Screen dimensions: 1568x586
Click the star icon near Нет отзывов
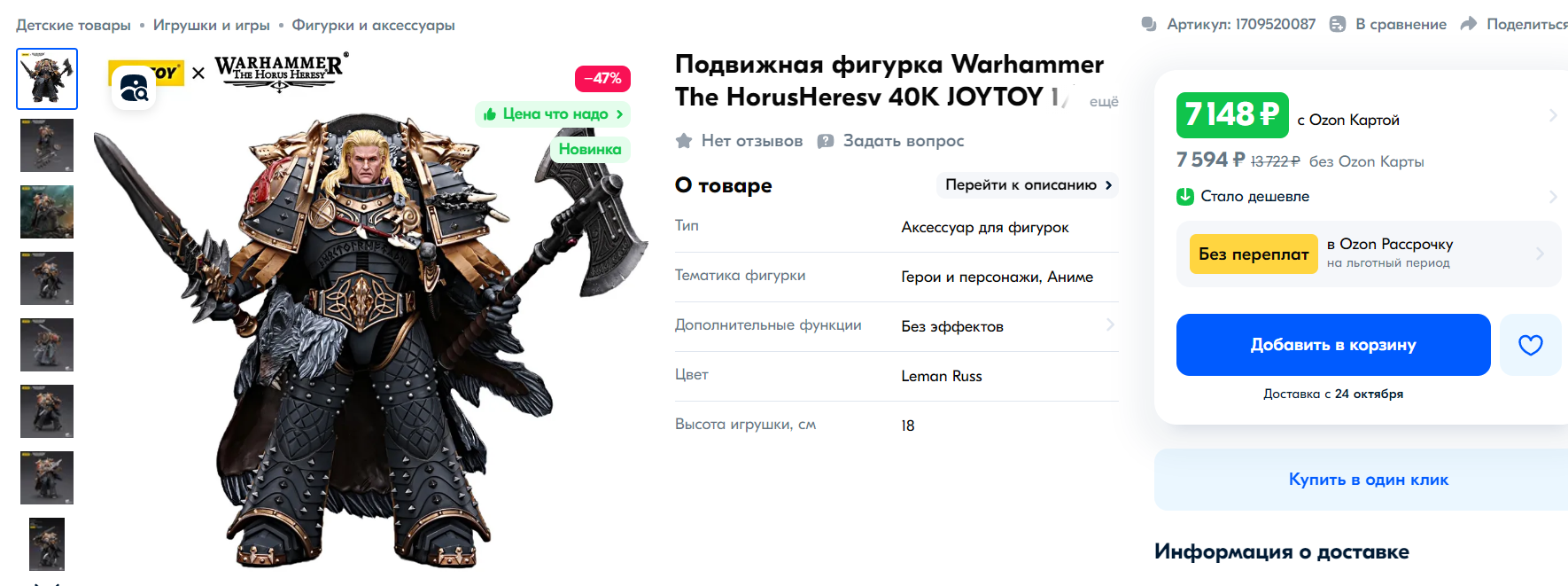(683, 140)
